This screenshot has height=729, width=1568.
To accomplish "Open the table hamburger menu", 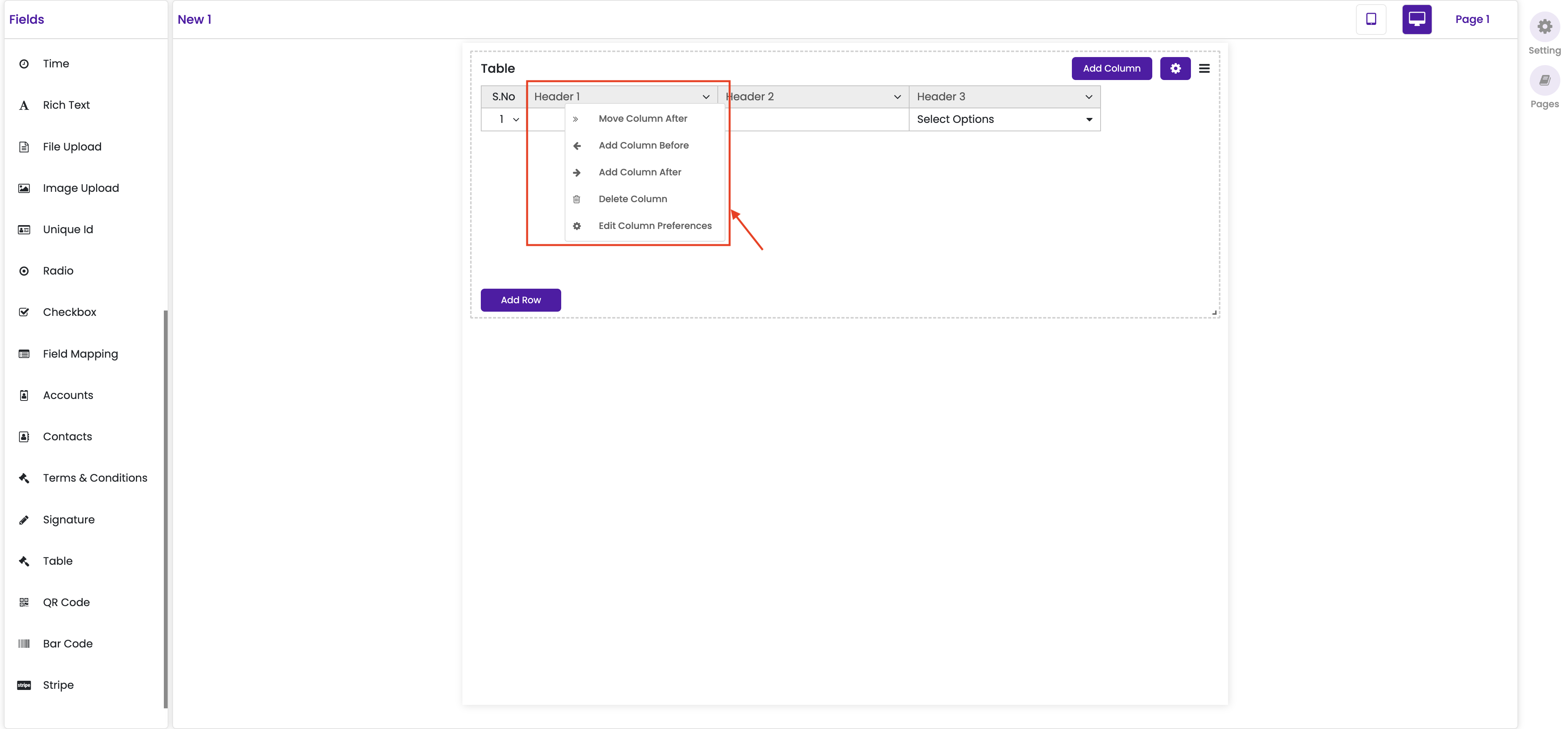I will click(1204, 68).
